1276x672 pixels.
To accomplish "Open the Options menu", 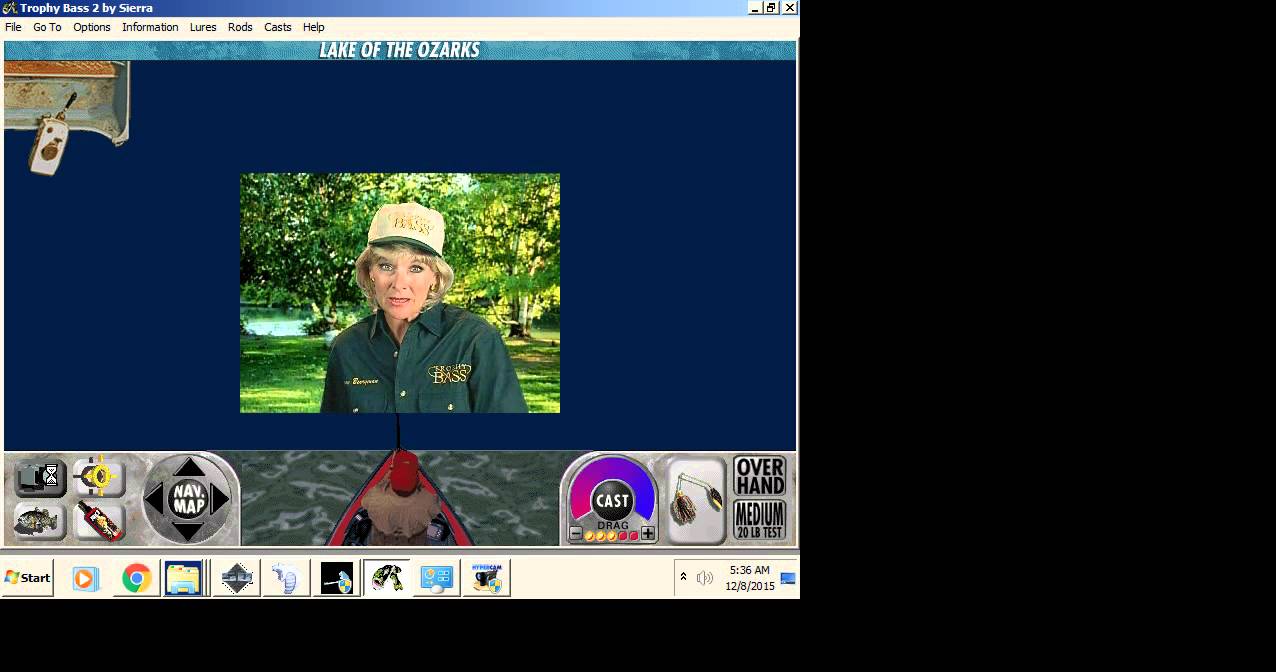I will [92, 27].
